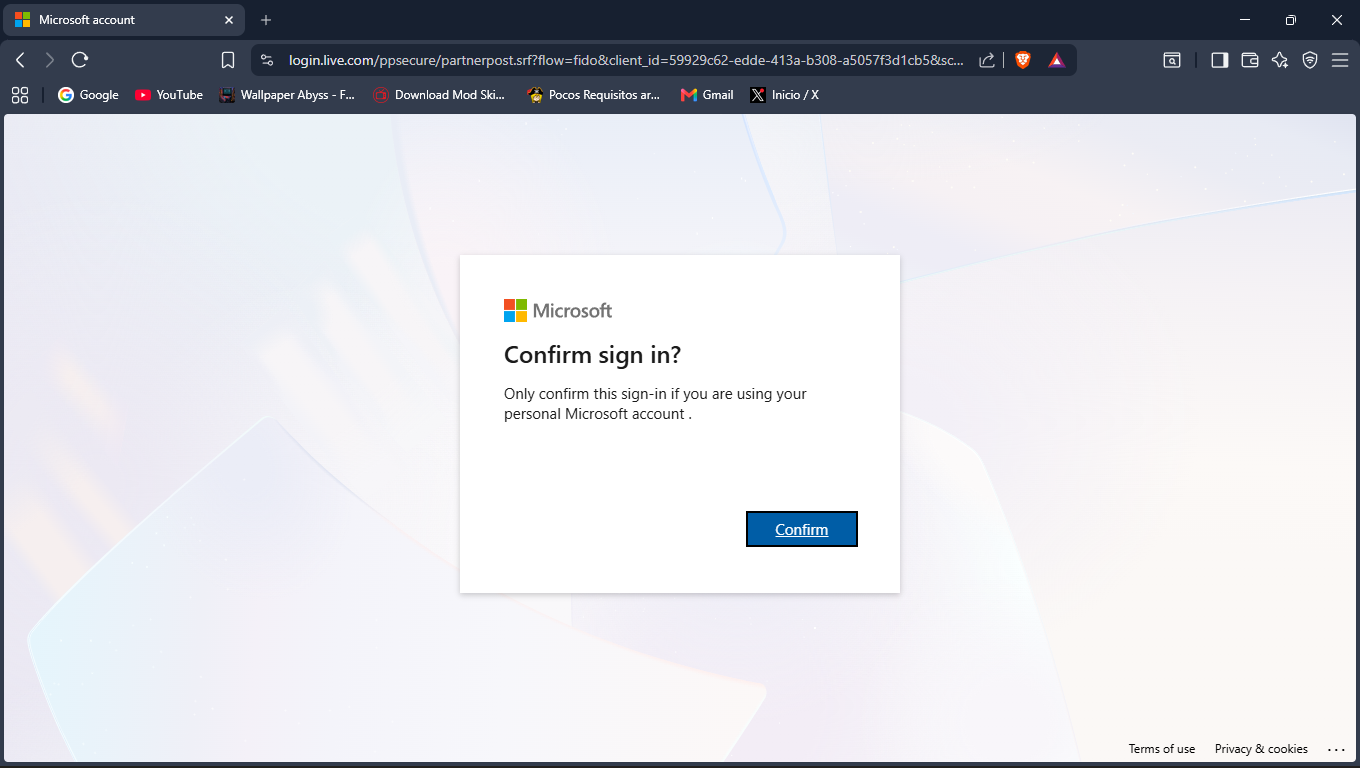Open the Gmail bookmark

(x=707, y=95)
